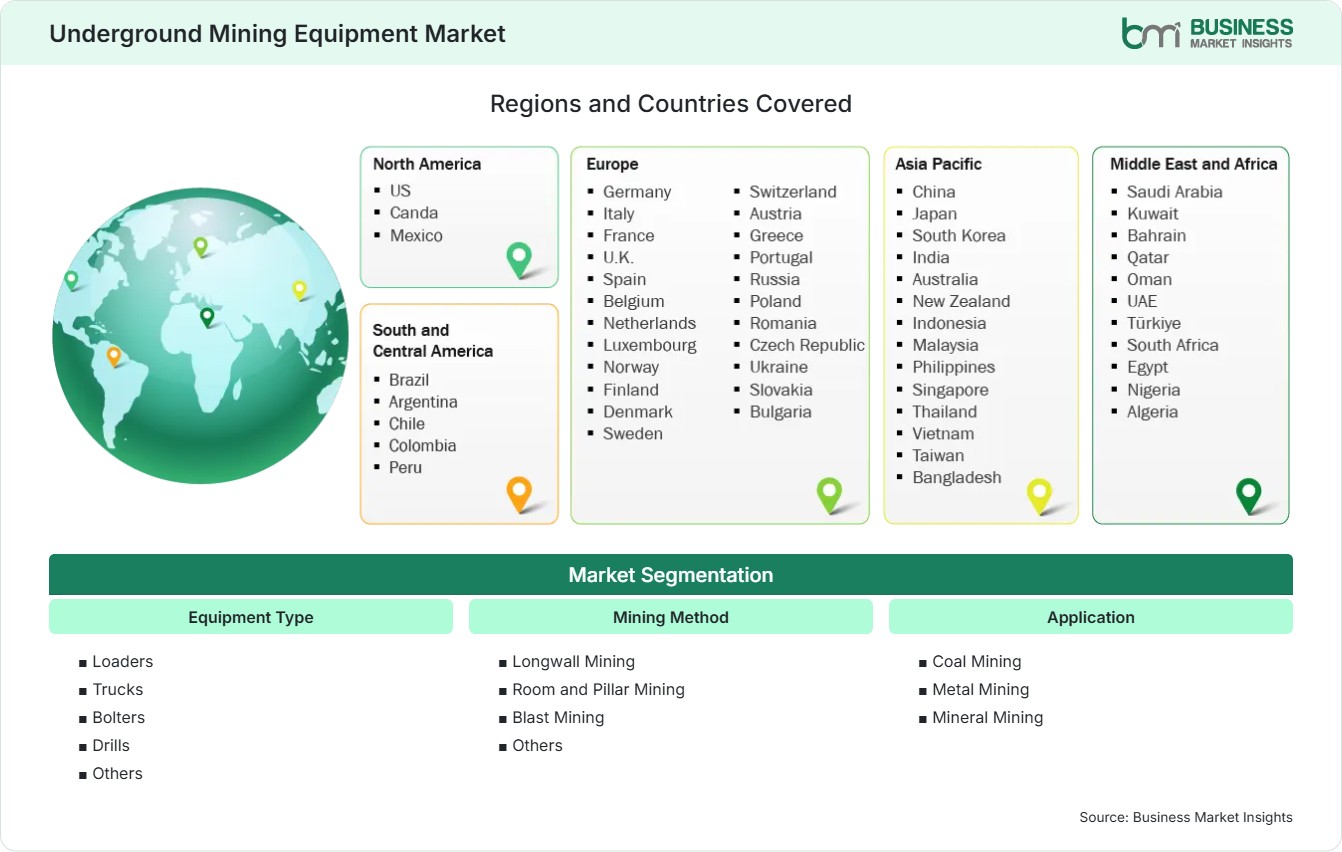Select the Mining Method segment header
Viewport: 1342px width, 852px height.
point(671,617)
